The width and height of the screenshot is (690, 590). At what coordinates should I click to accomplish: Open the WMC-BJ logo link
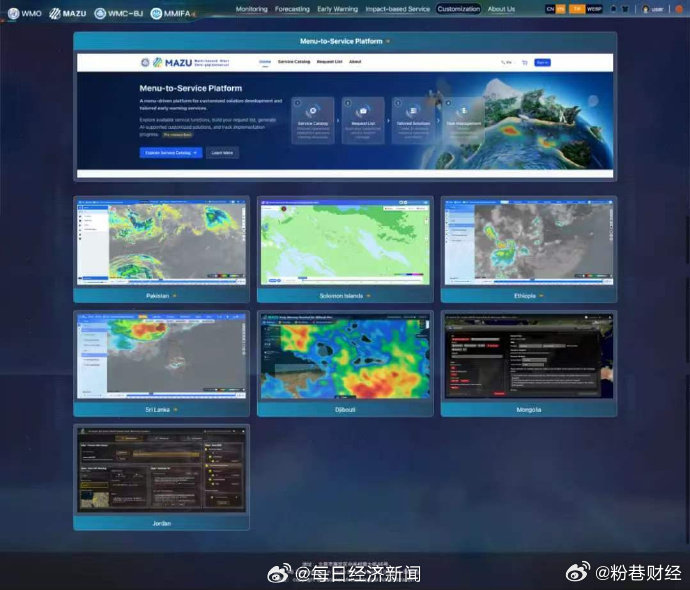[119, 14]
